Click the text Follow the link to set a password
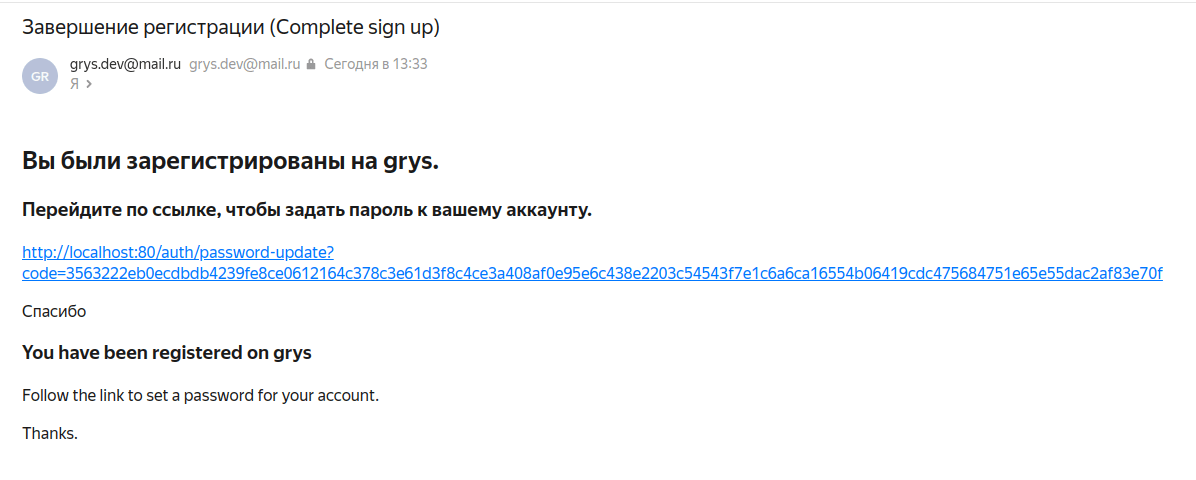This screenshot has height=480, width=1196. coord(200,395)
